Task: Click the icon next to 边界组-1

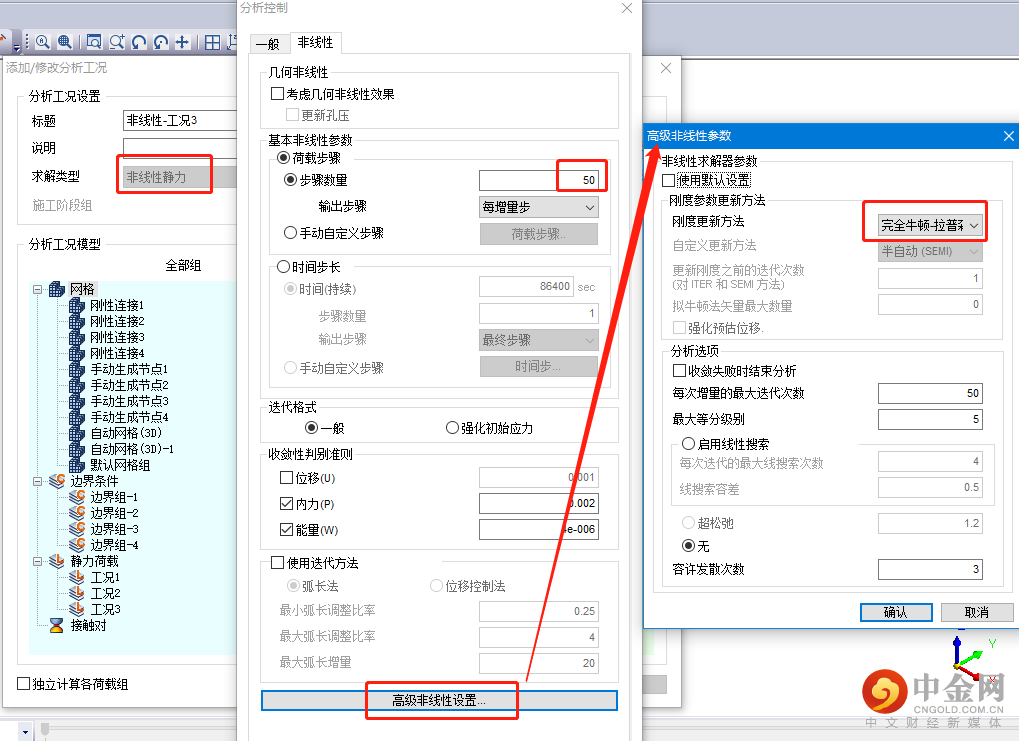Action: [77, 497]
